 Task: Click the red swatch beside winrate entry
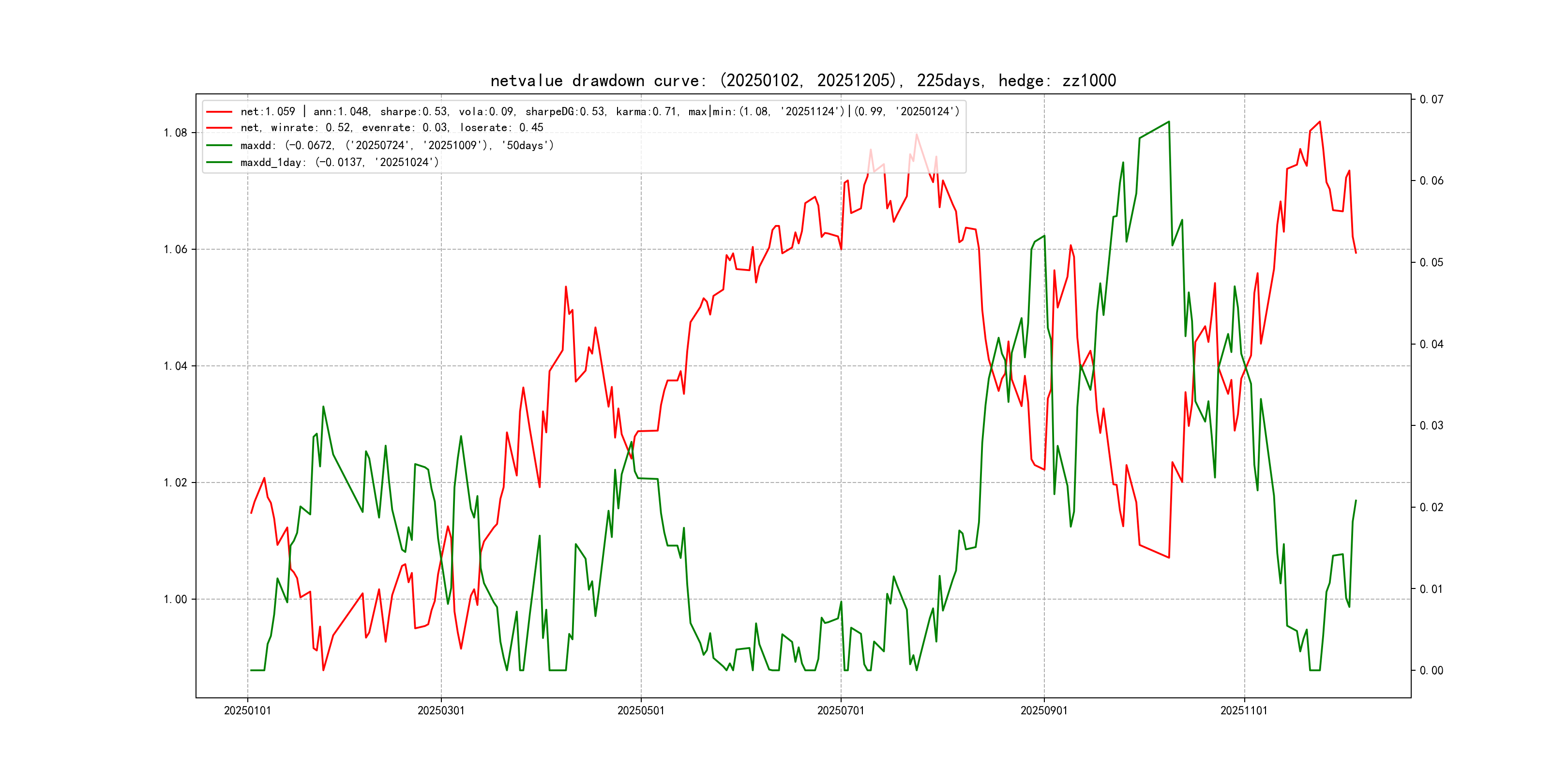point(219,128)
